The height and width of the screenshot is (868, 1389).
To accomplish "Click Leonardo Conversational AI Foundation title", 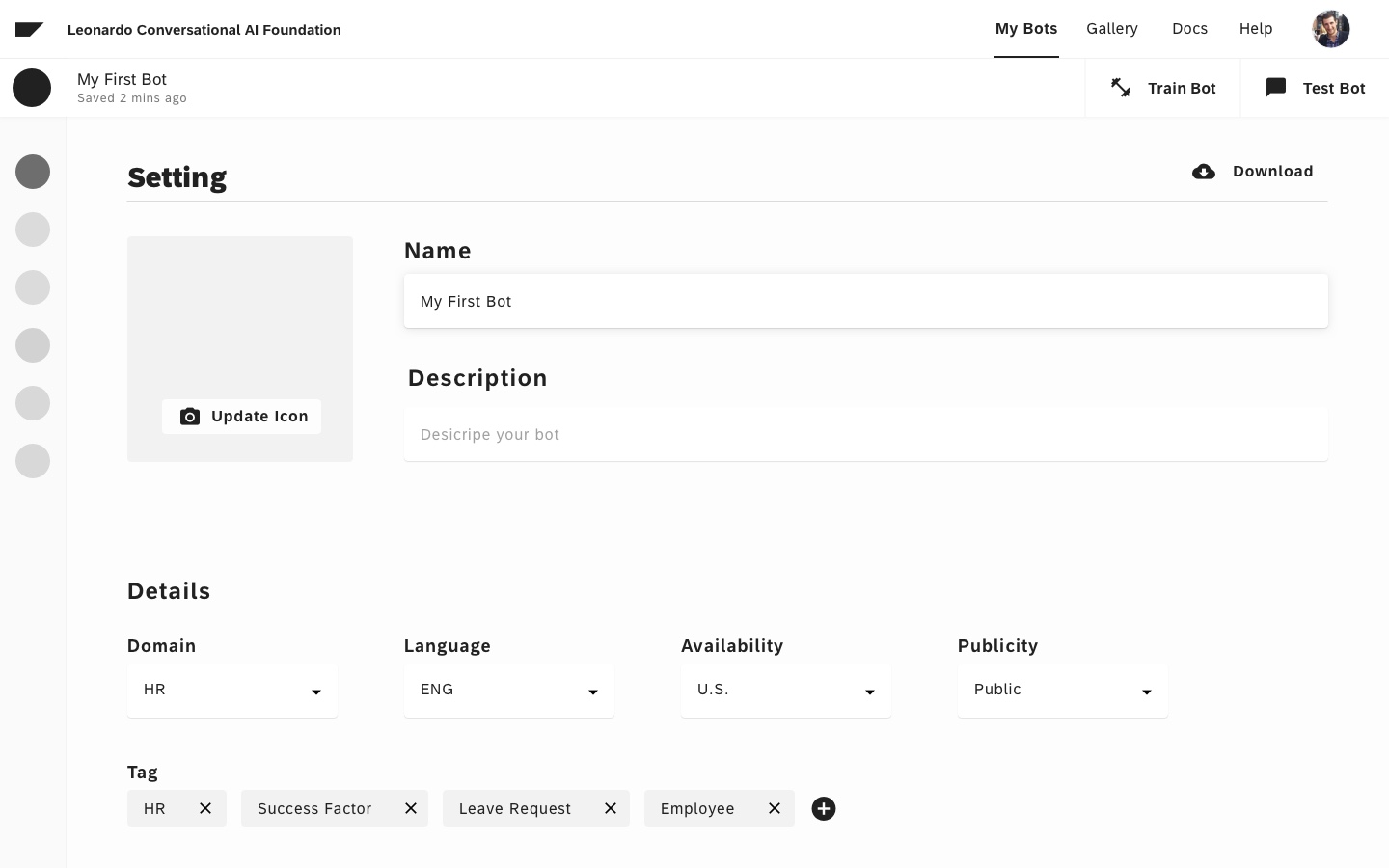I will pyautogui.click(x=204, y=30).
